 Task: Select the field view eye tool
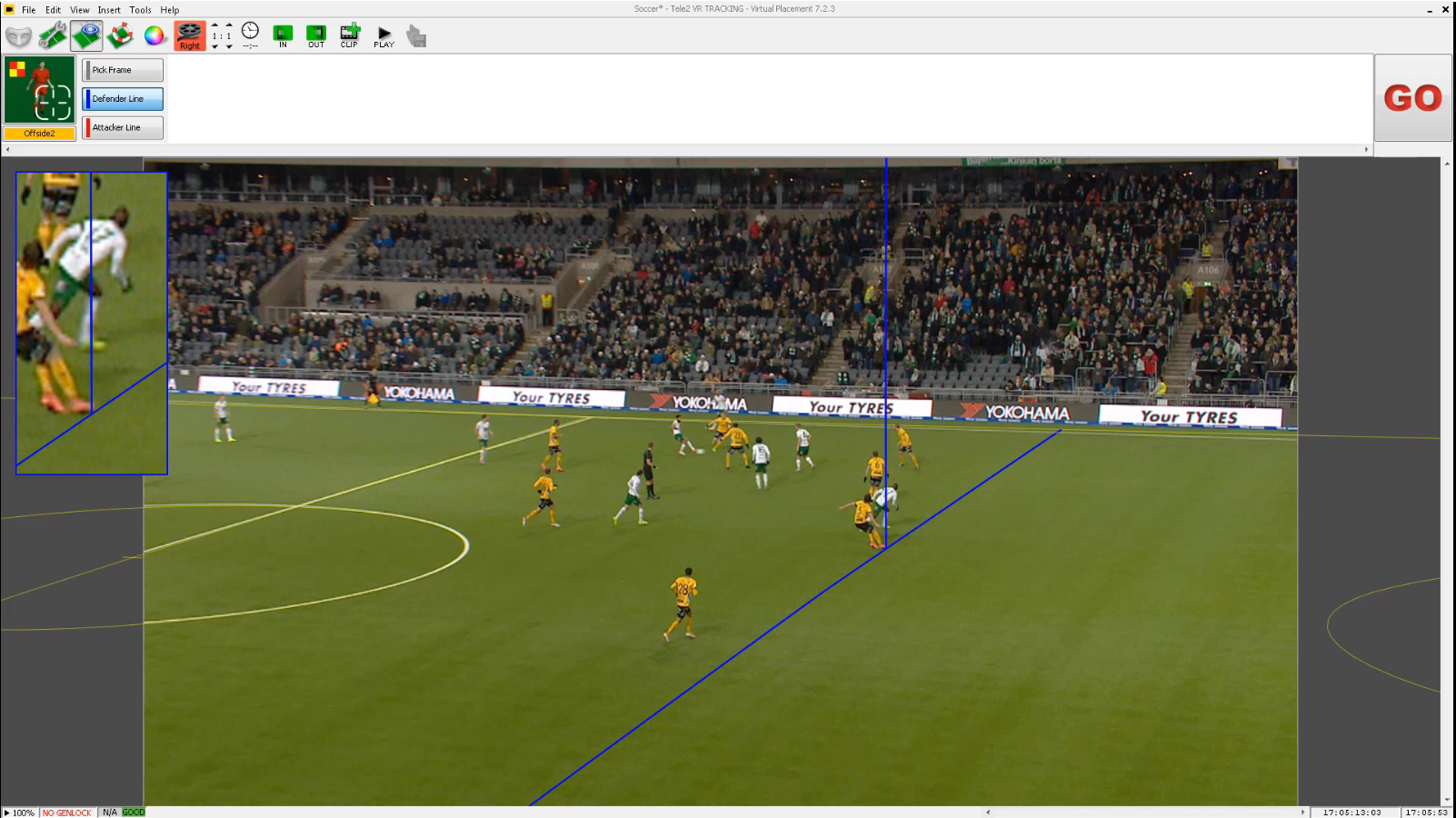point(86,36)
